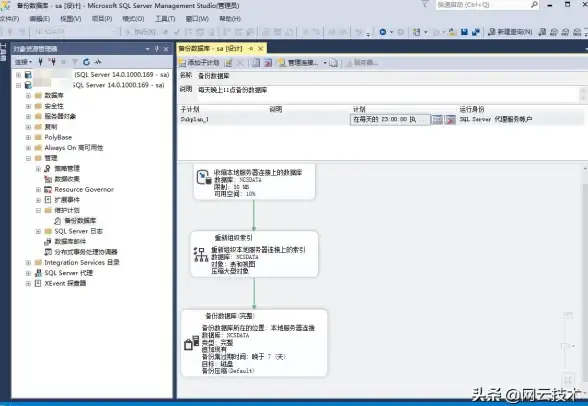Toggle the auto-hide pin of Object Explorer
The height and width of the screenshot is (406, 588).
click(157, 49)
